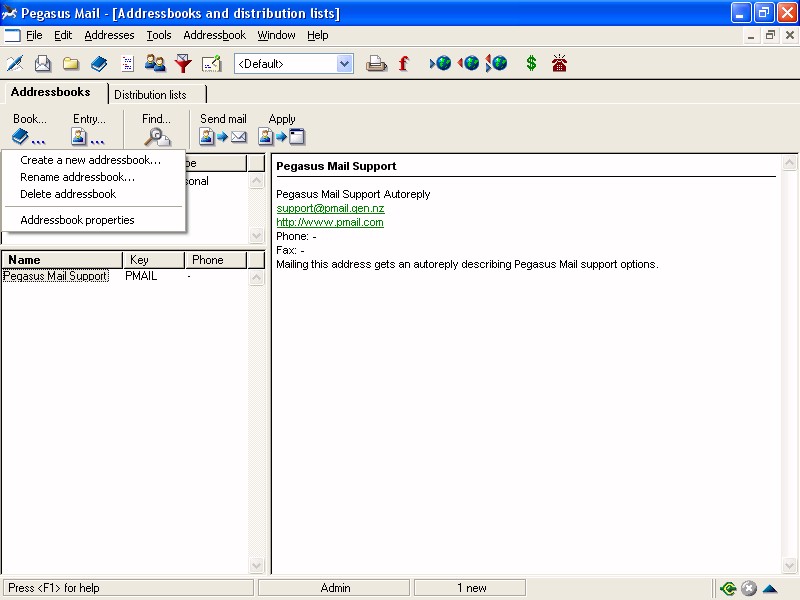Open the Tools menu
The height and width of the screenshot is (600, 800).
click(x=159, y=35)
